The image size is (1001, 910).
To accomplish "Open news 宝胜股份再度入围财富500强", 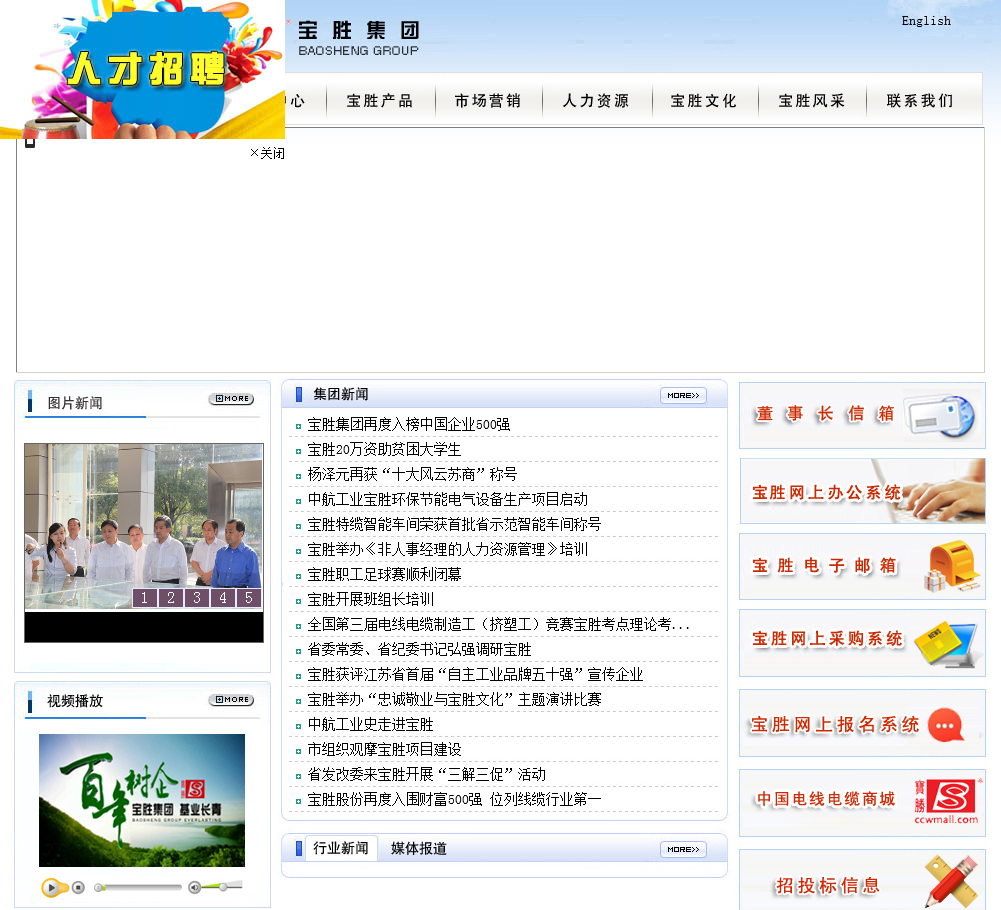I will pyautogui.click(x=455, y=800).
